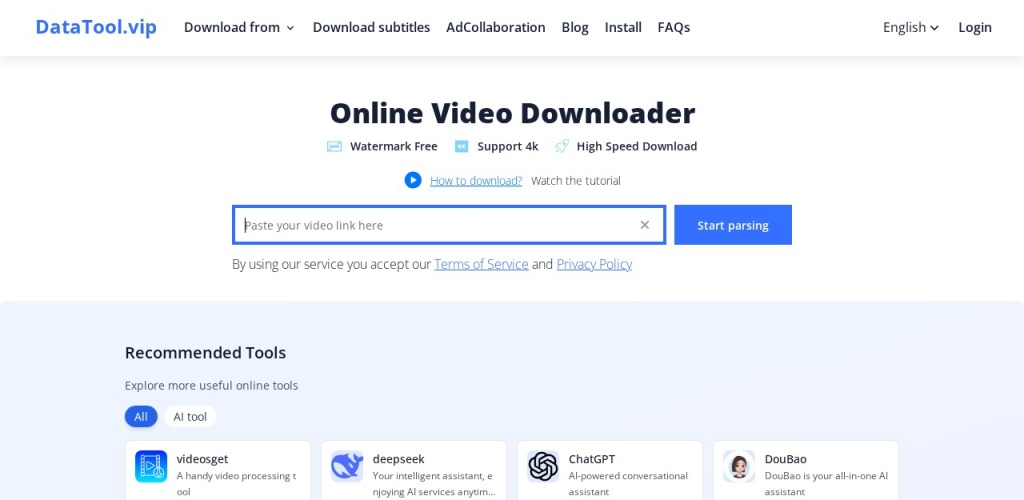Open the English language selector
The height and width of the screenshot is (500, 1024).
910,27
